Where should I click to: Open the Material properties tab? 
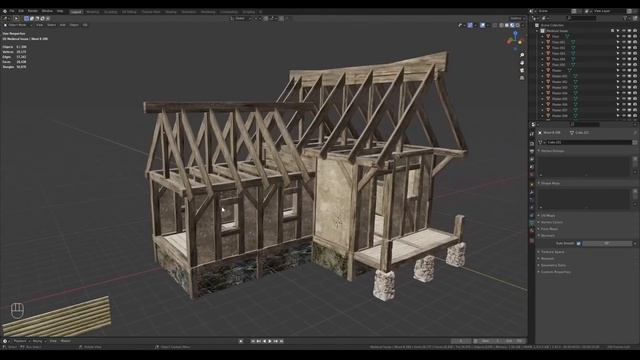point(531,231)
